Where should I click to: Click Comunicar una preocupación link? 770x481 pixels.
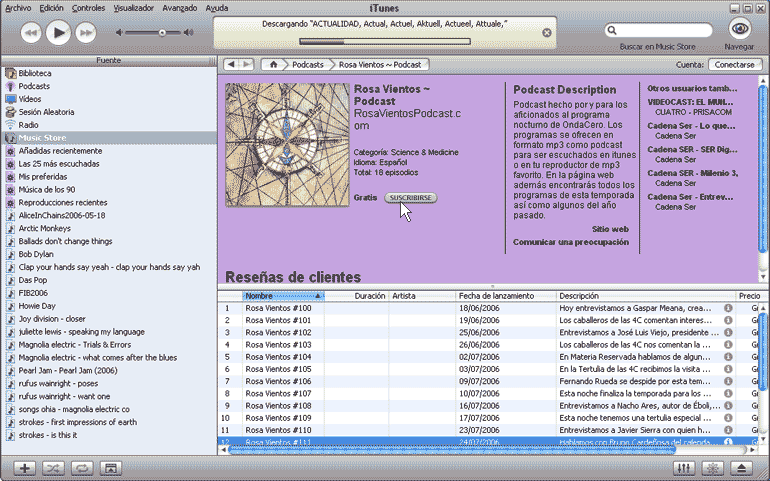571,242
